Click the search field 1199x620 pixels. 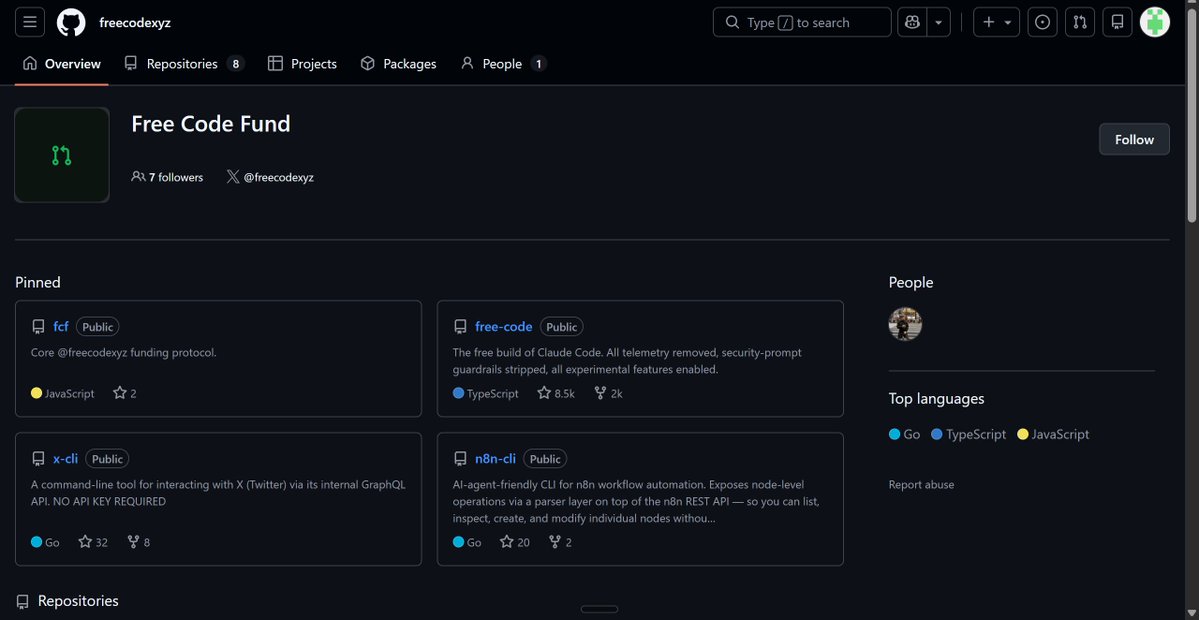tap(801, 22)
